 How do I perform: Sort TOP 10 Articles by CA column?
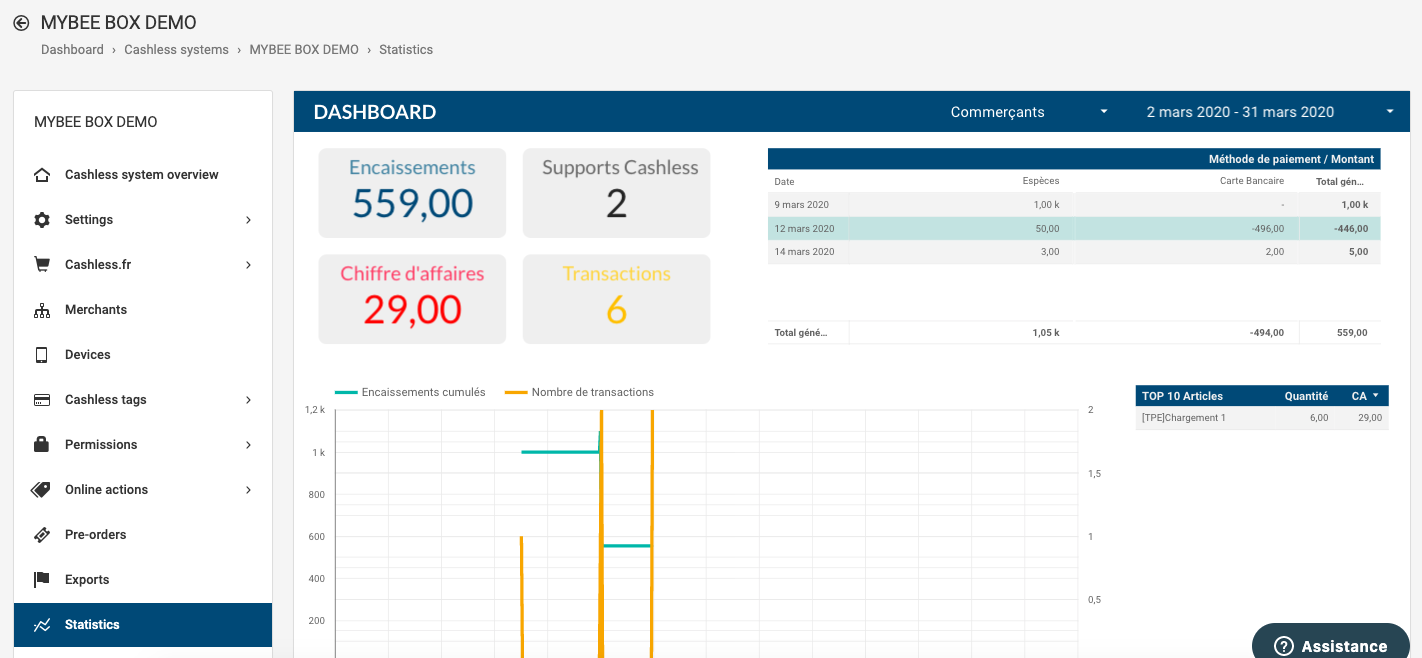coord(1365,396)
